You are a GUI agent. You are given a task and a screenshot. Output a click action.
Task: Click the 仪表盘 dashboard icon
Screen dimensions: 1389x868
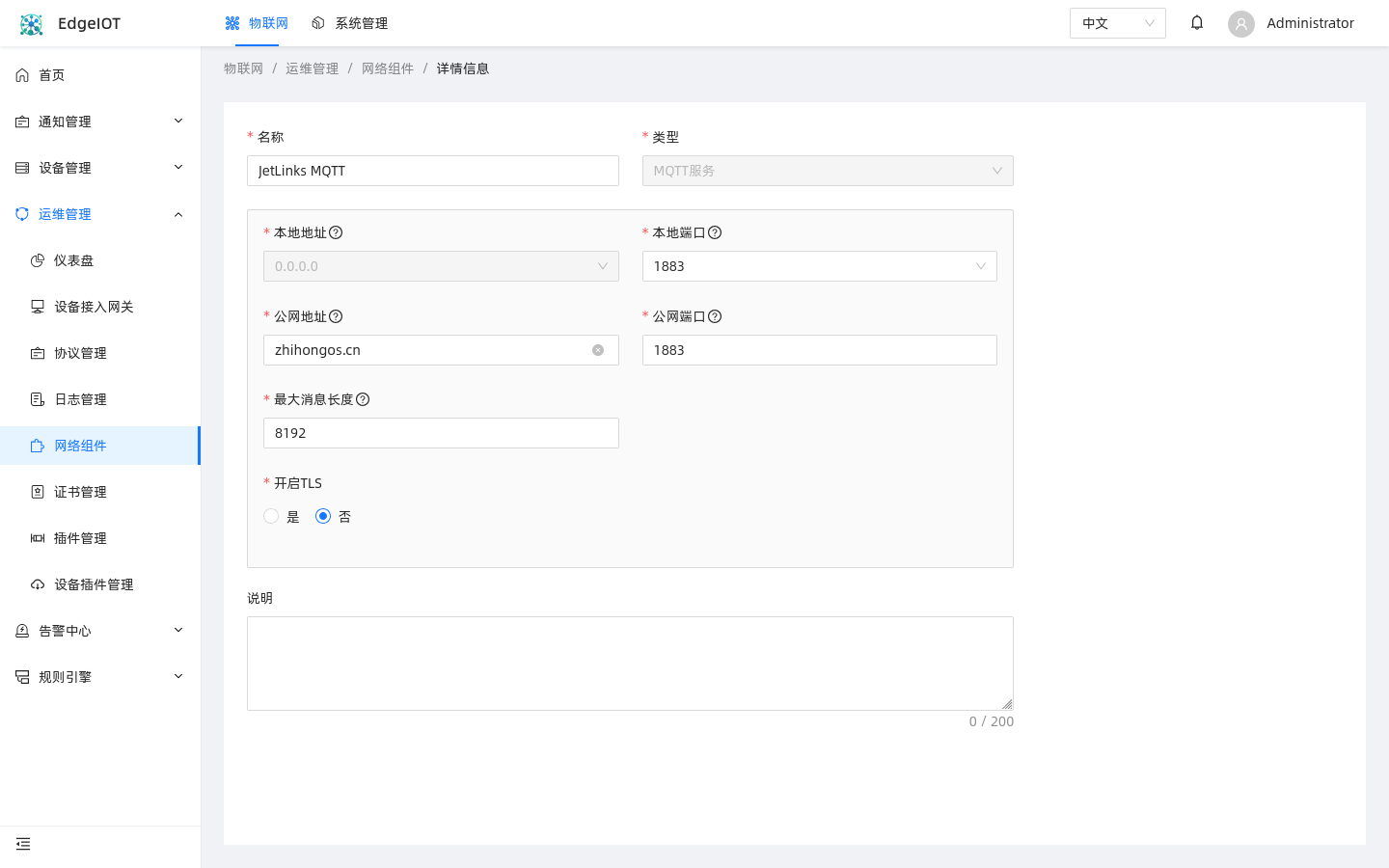(38, 260)
